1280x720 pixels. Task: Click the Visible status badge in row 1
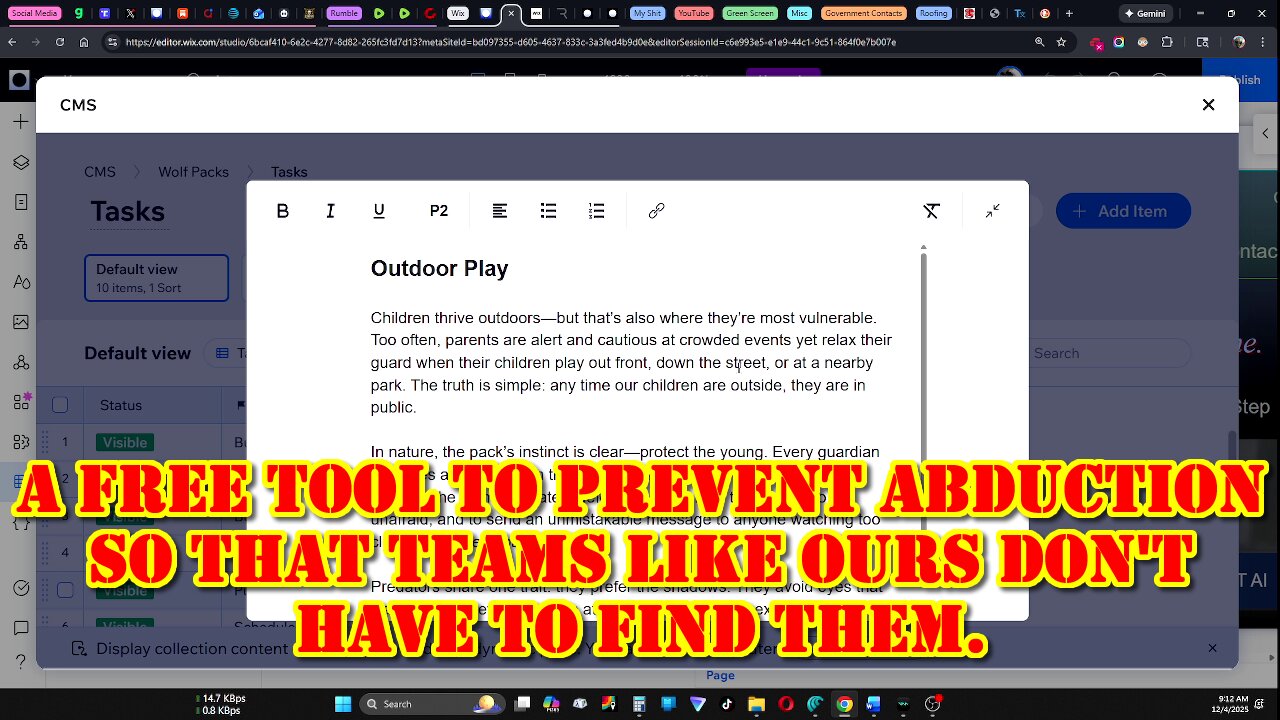tap(125, 442)
